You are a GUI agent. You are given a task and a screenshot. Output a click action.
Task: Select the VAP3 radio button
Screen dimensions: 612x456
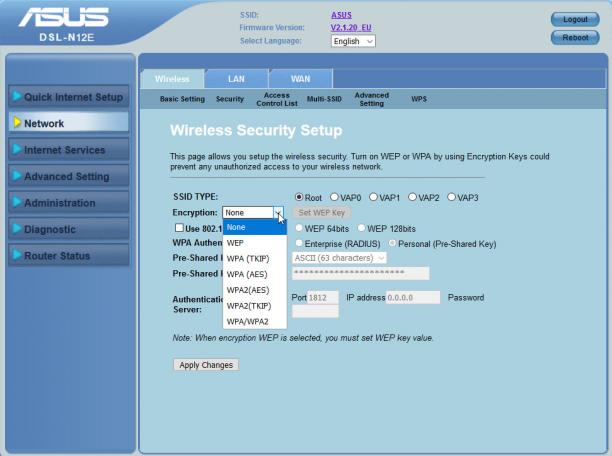(451, 197)
